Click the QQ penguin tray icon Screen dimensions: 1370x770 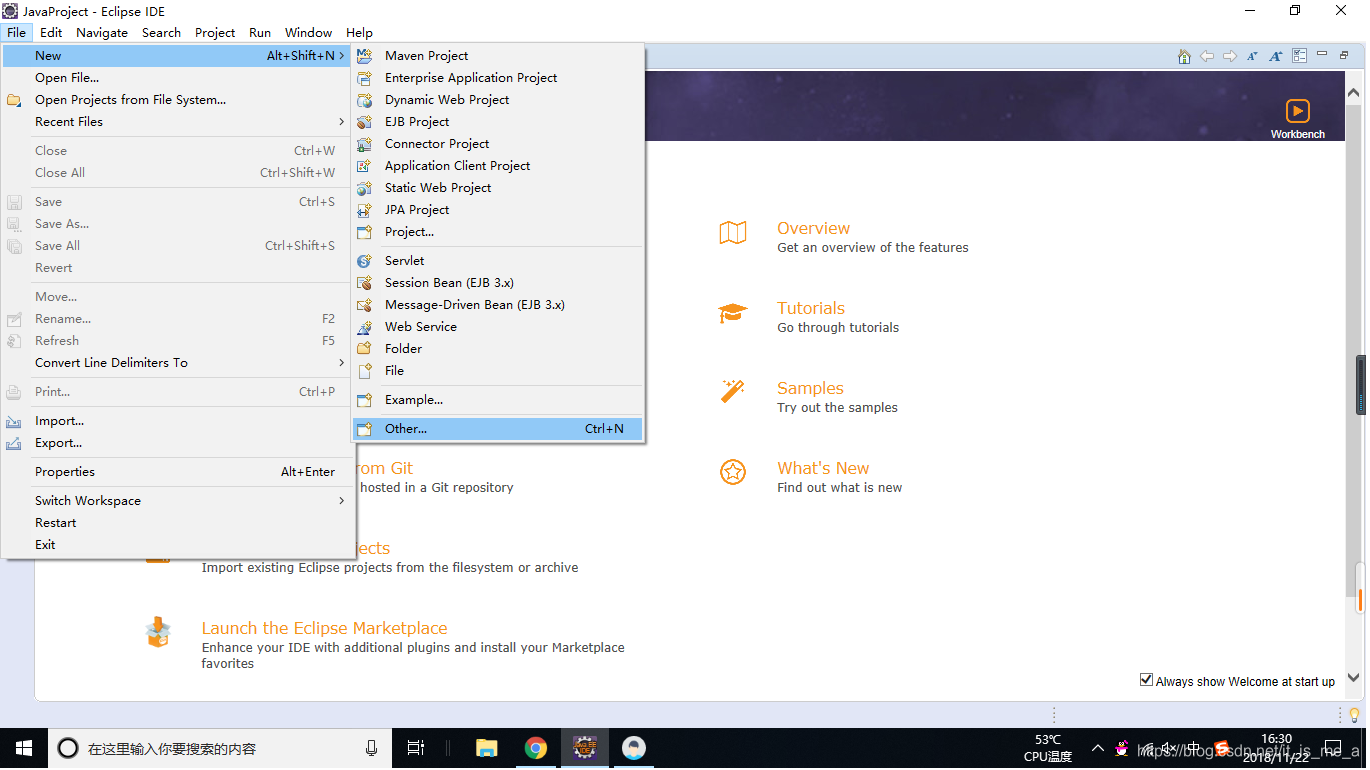1122,749
